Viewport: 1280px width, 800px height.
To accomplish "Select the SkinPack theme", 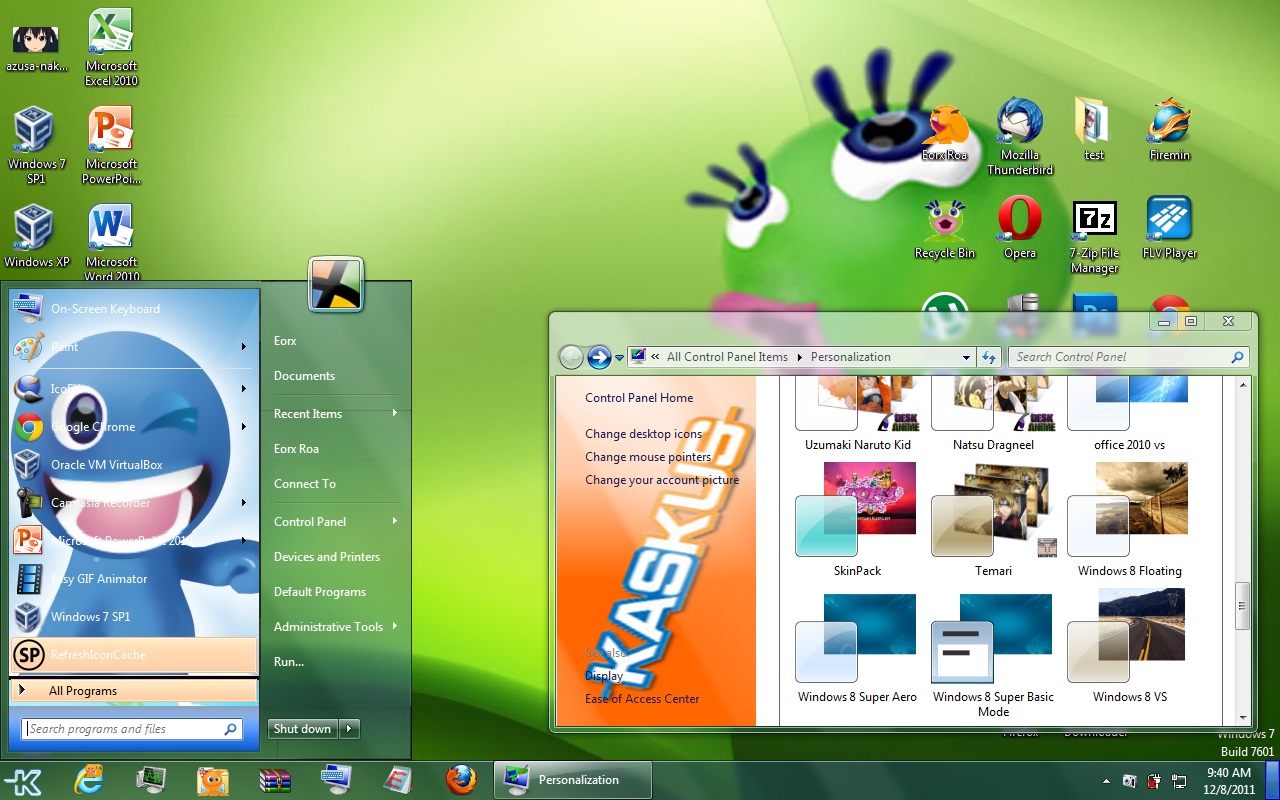I will 857,520.
